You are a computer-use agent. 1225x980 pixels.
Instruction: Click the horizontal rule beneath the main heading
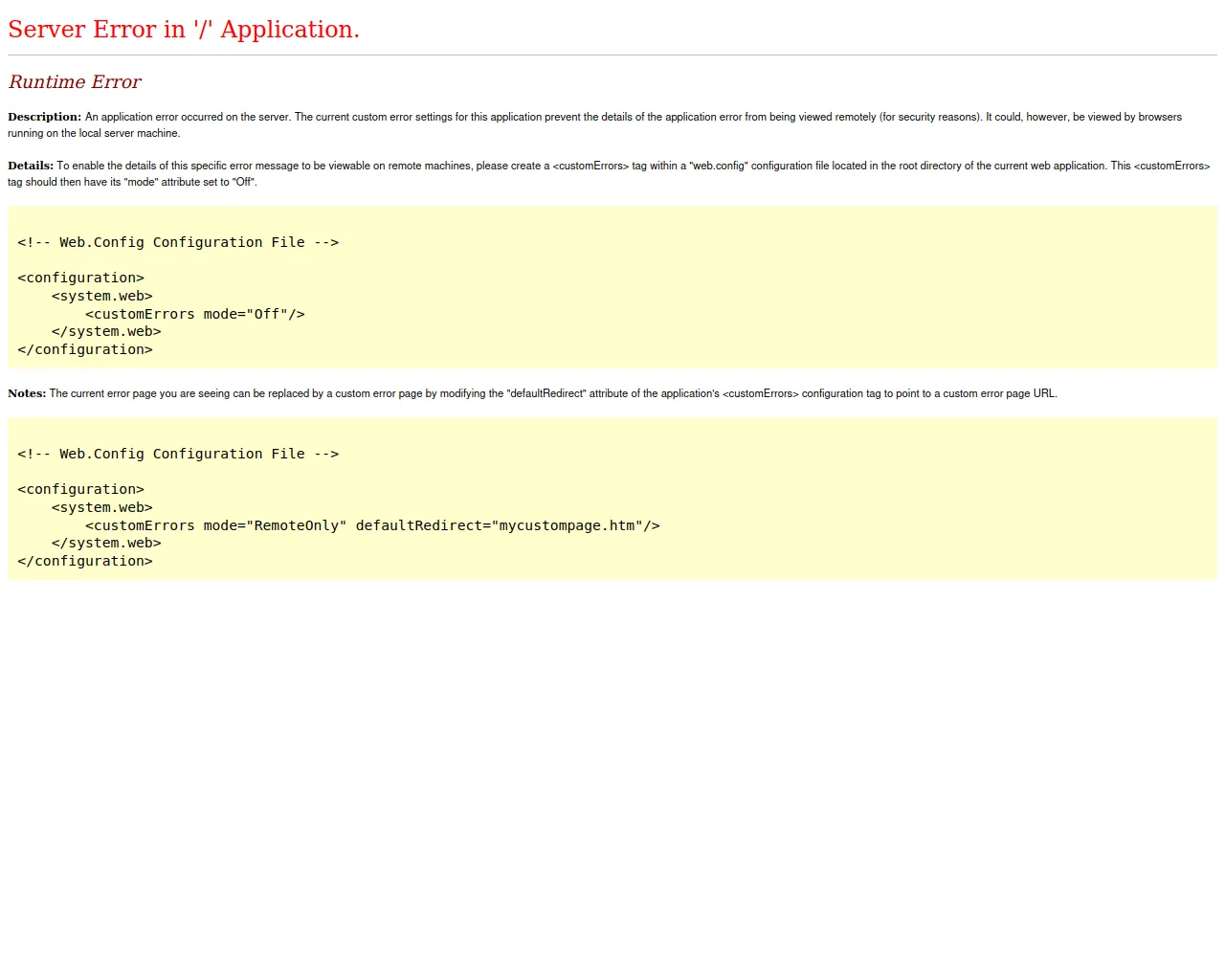coord(612,56)
